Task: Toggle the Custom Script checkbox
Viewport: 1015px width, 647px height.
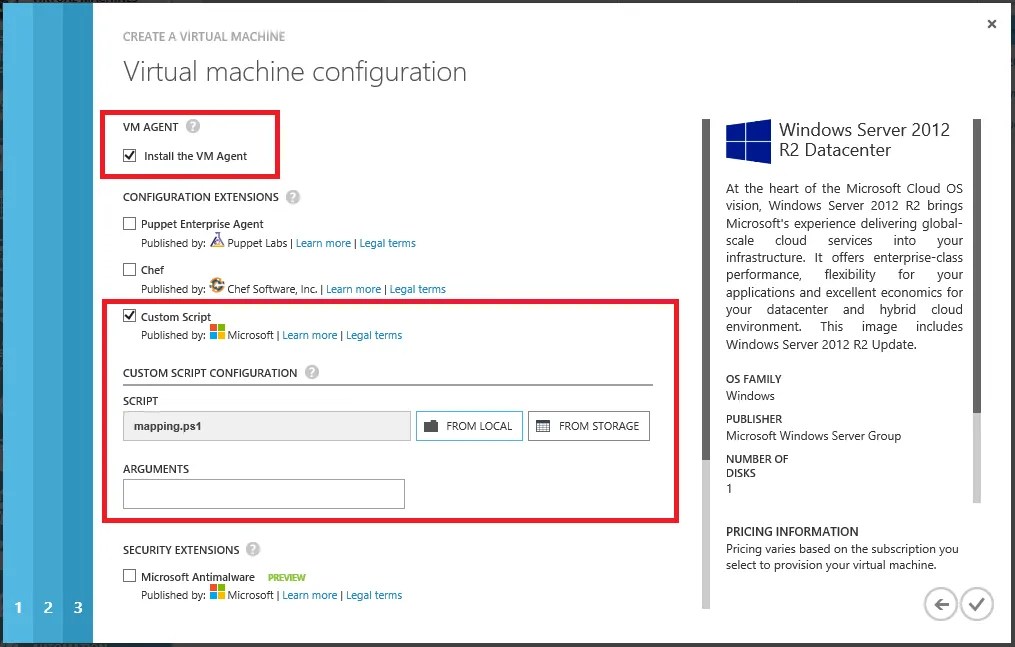Action: [x=129, y=316]
